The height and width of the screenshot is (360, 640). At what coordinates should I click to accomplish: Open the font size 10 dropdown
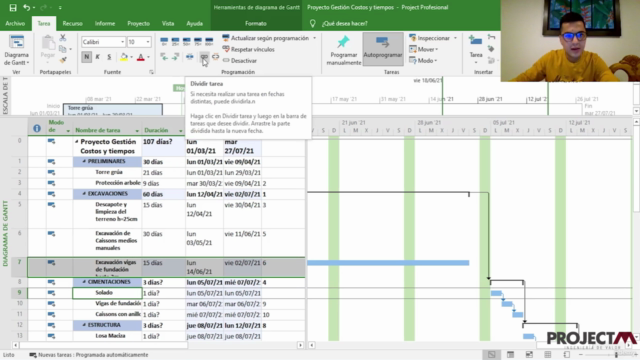pyautogui.click(x=148, y=42)
